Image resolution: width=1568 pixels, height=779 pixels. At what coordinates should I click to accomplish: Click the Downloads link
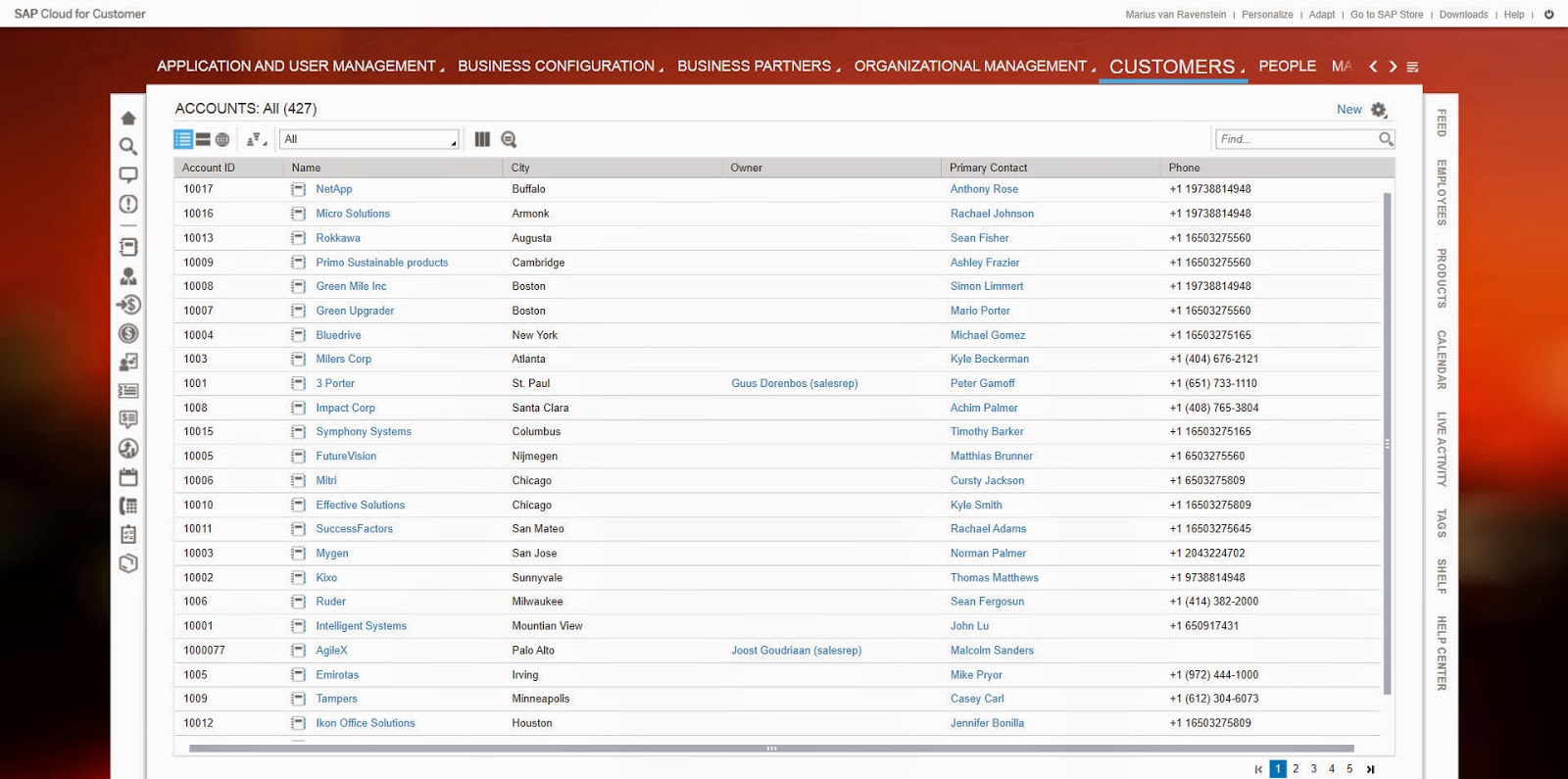click(1463, 15)
